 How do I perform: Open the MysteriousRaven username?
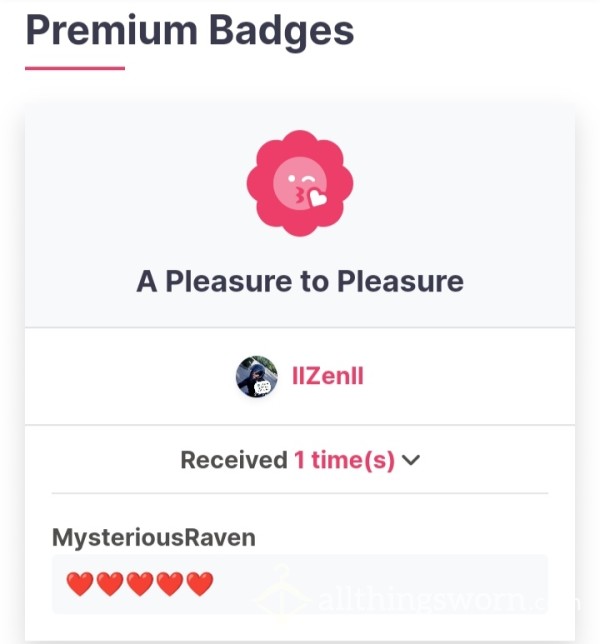(x=154, y=538)
